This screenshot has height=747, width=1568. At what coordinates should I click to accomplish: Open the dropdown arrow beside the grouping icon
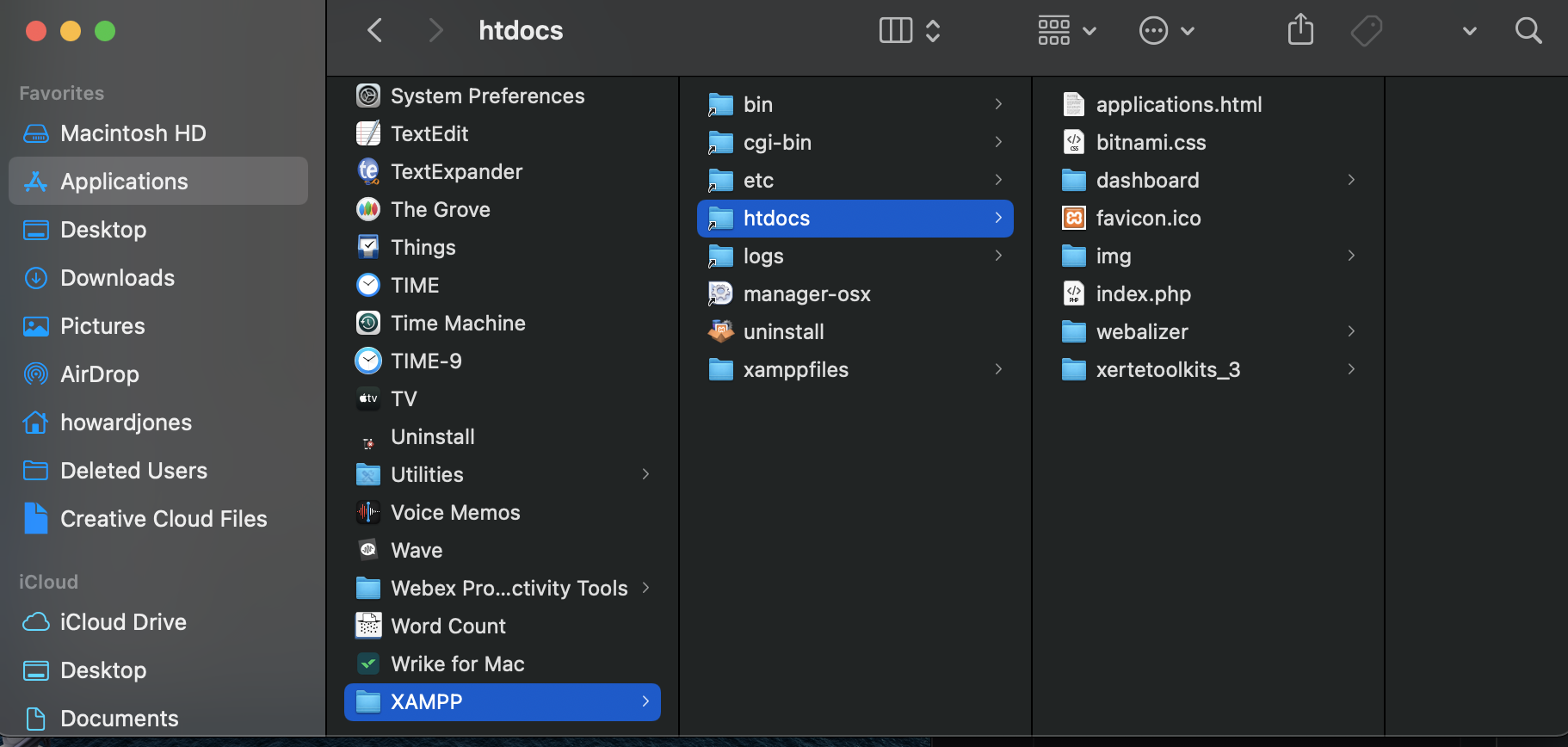click(x=1090, y=31)
